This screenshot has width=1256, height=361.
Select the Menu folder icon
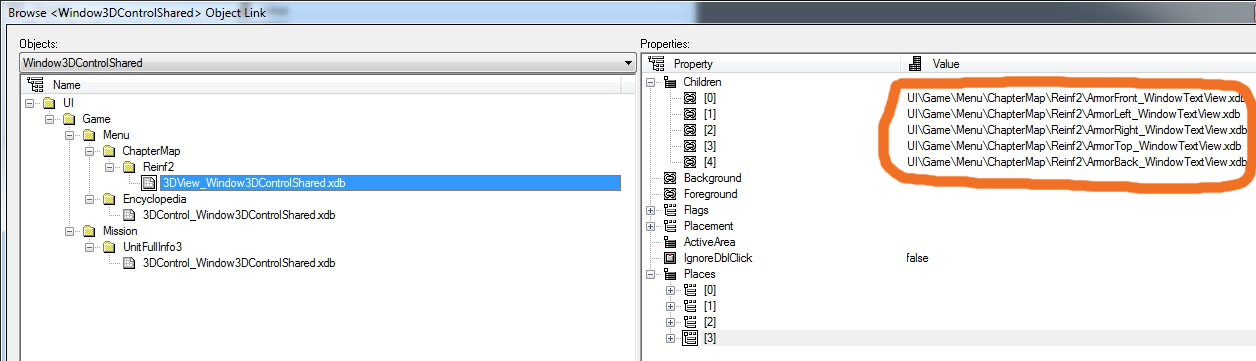[x=88, y=135]
